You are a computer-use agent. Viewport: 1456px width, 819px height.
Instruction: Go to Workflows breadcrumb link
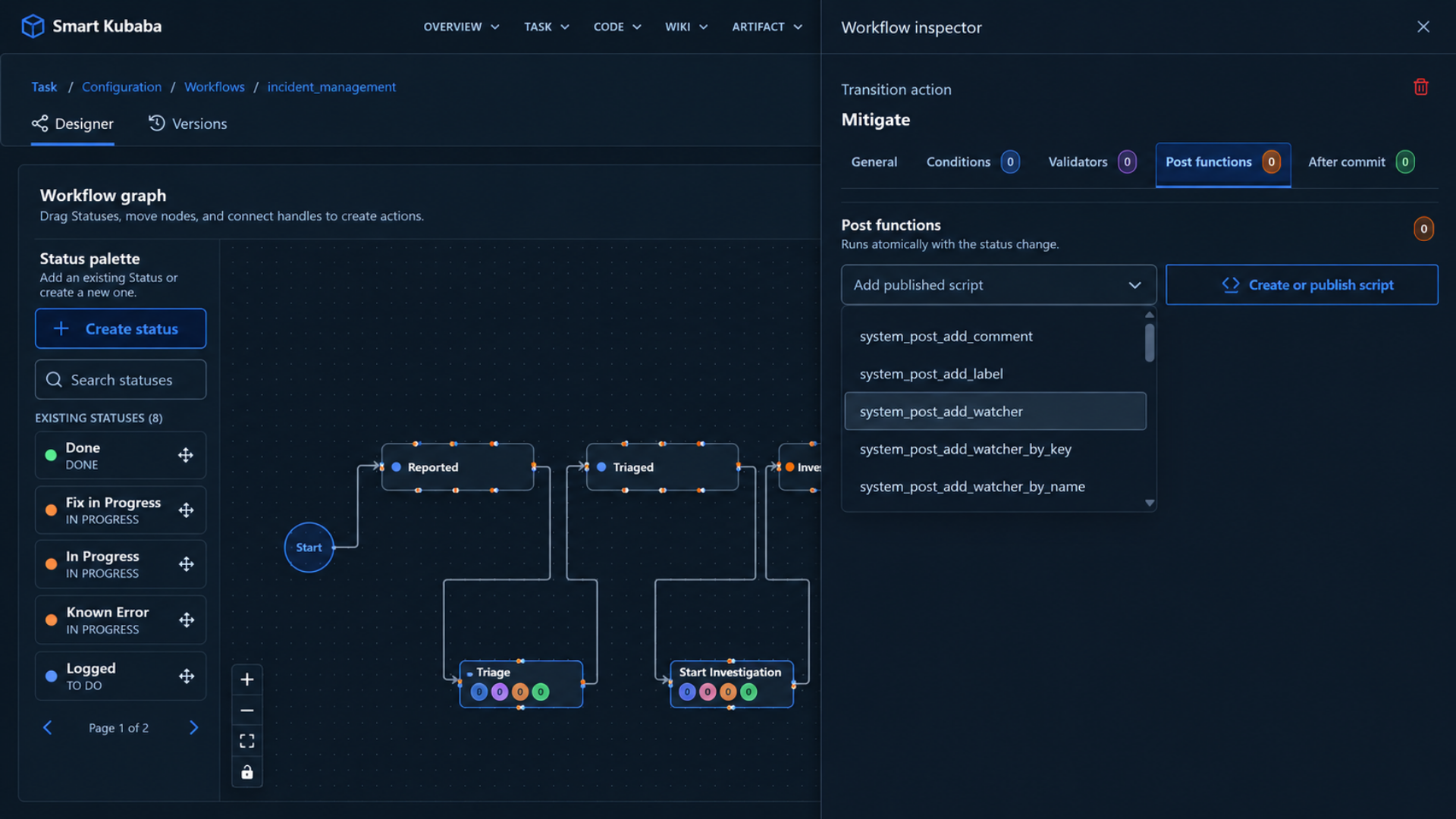[215, 87]
